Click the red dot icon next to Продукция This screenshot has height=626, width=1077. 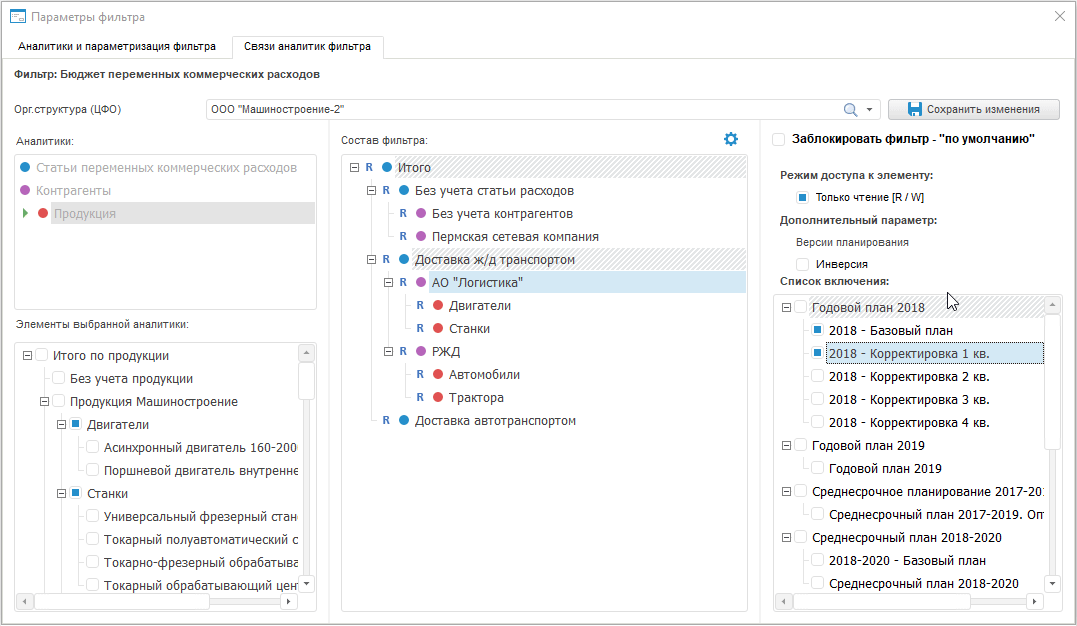43,213
